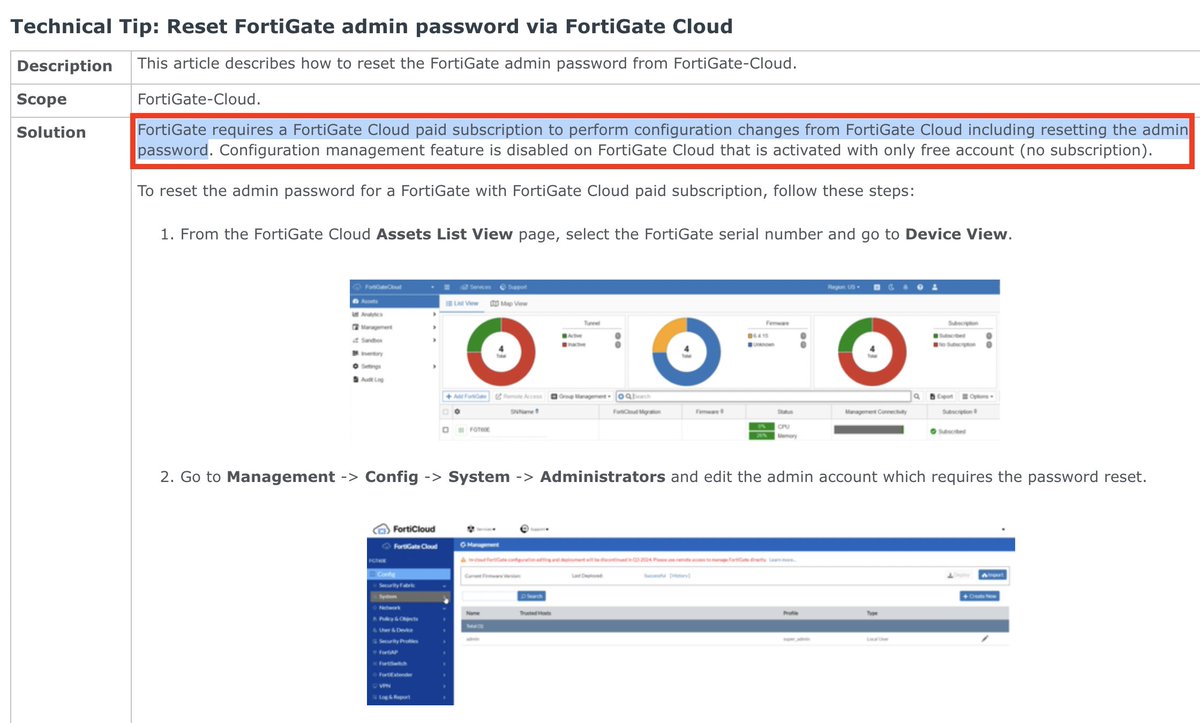
Task: Click the Tunnel donut chart
Action: click(501, 352)
